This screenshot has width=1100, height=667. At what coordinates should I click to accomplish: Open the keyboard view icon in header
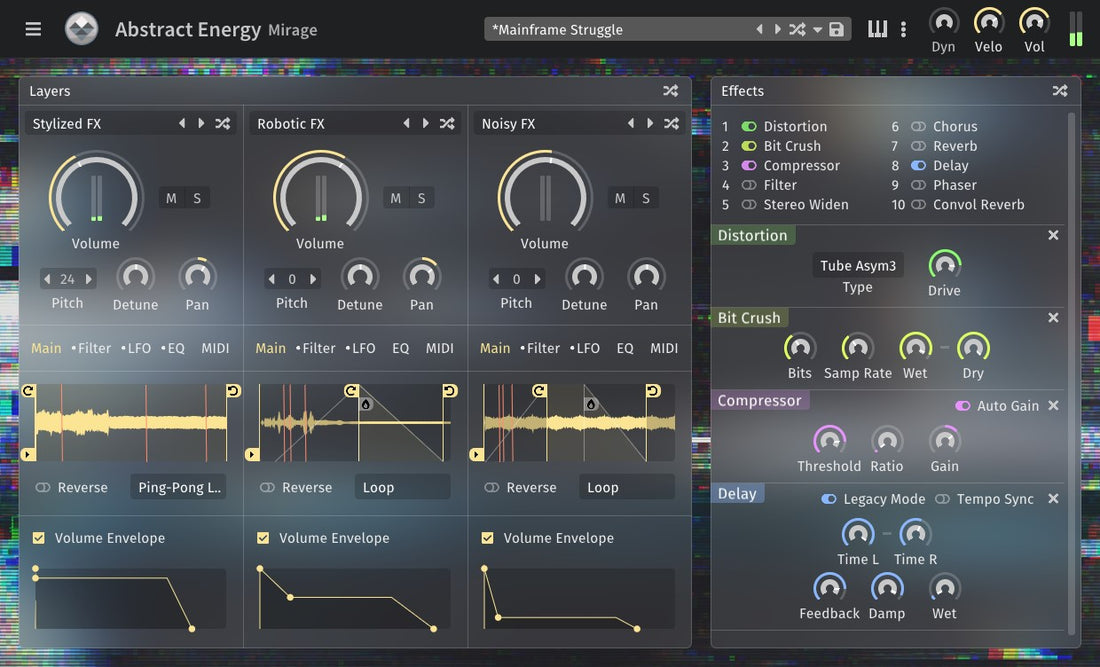coord(877,29)
